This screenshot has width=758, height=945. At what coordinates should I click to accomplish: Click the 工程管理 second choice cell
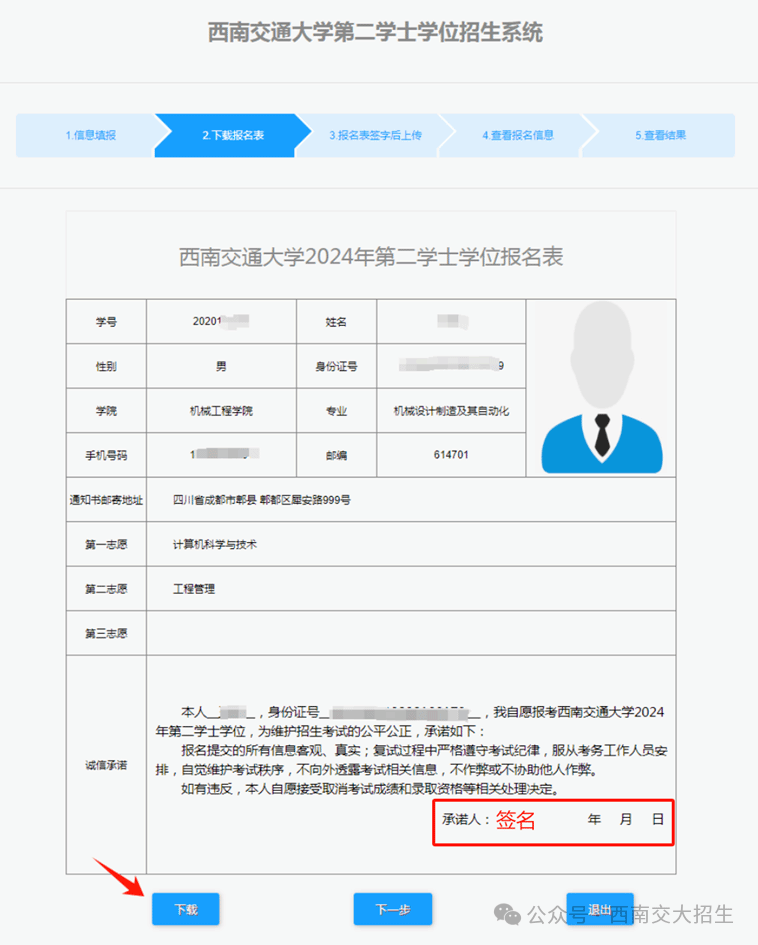pos(194,589)
